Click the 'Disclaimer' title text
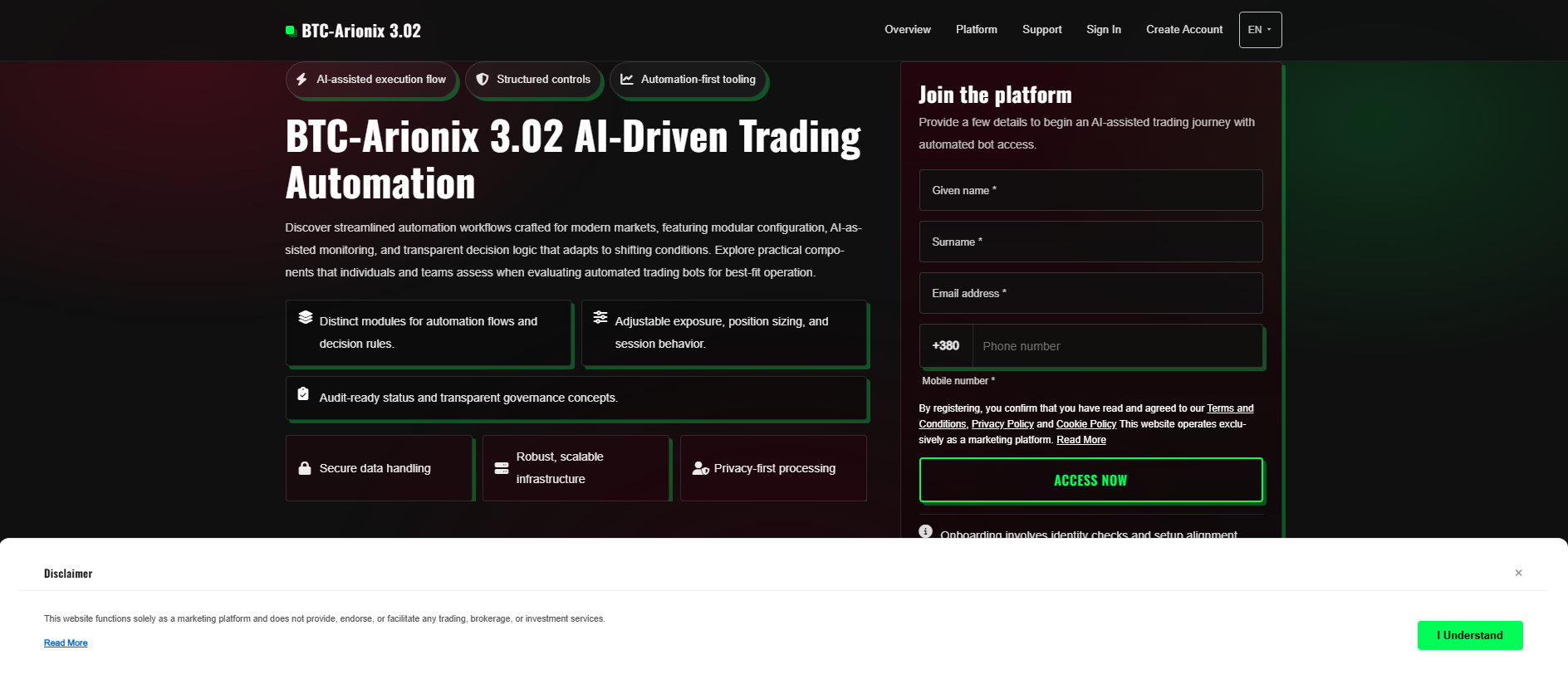This screenshot has height=679, width=1568. tap(68, 574)
